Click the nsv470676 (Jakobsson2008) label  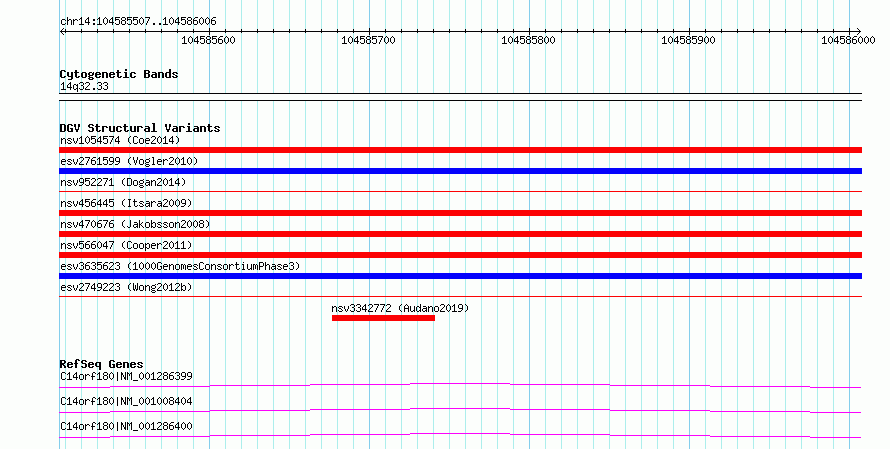click(x=135, y=224)
